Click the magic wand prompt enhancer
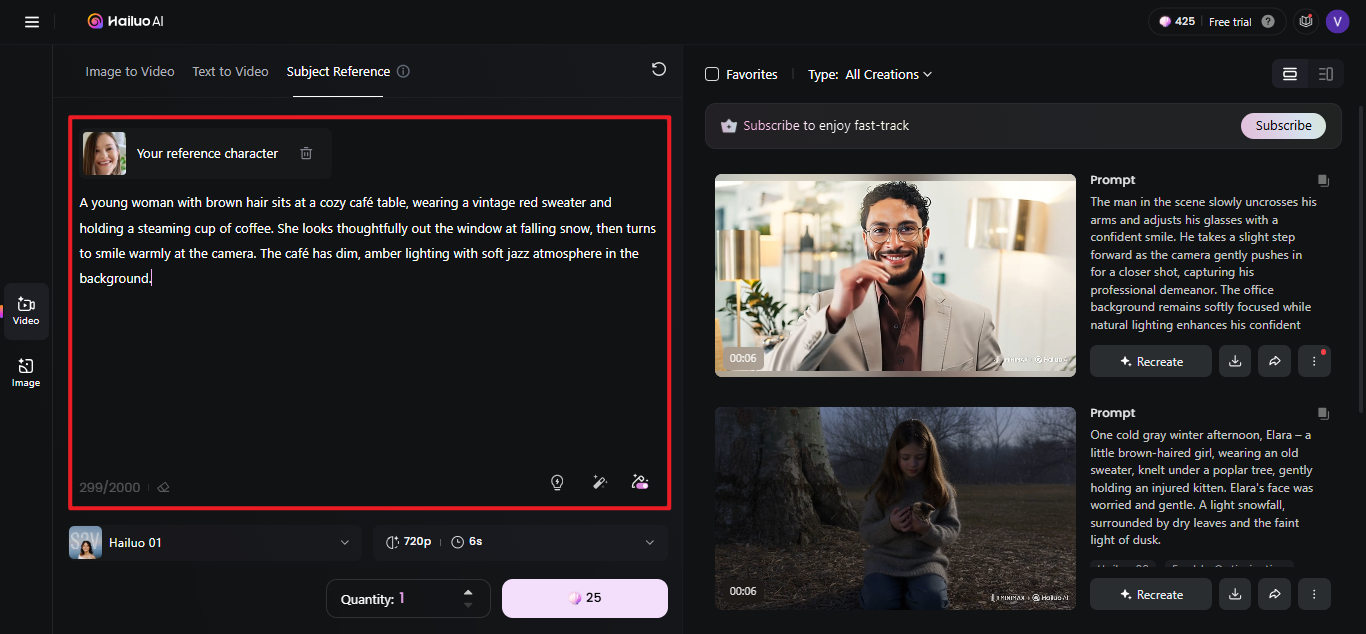 coord(600,482)
